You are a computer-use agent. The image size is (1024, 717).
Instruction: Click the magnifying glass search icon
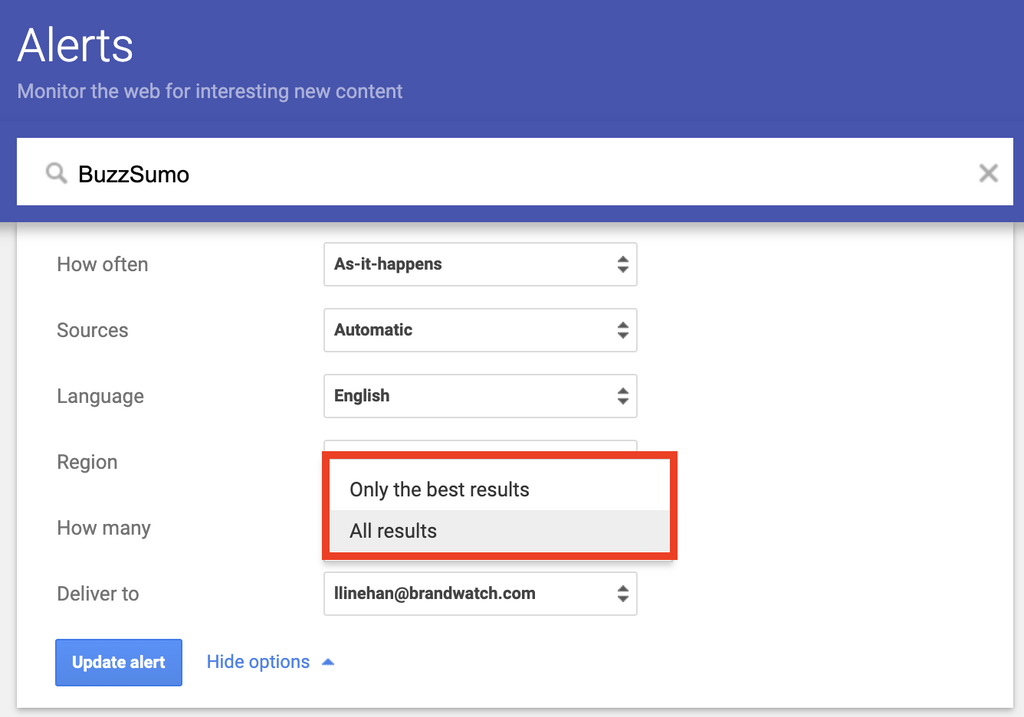pyautogui.click(x=56, y=174)
